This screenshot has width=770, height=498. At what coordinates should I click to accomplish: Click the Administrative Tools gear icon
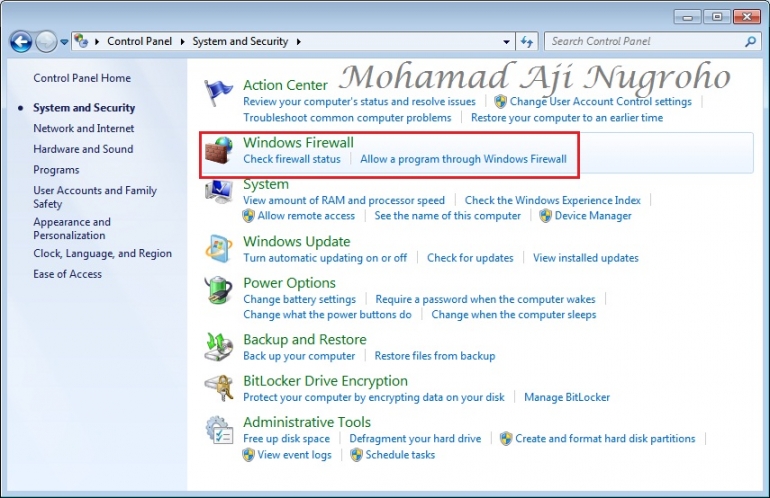[219, 430]
